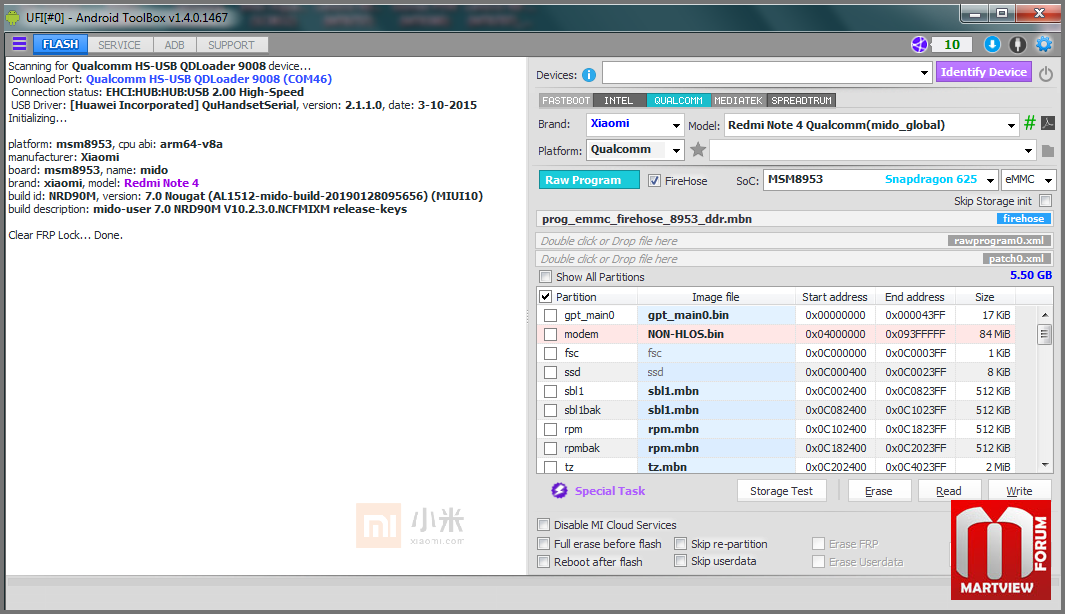Toggle the Partition header select-all checkbox
This screenshot has height=614, width=1065.
click(545, 297)
